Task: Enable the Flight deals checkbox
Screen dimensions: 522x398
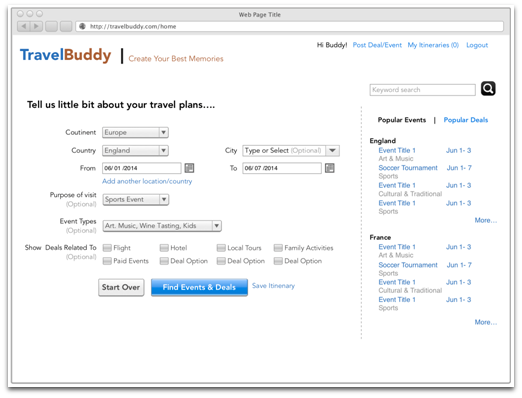Action: pos(107,248)
